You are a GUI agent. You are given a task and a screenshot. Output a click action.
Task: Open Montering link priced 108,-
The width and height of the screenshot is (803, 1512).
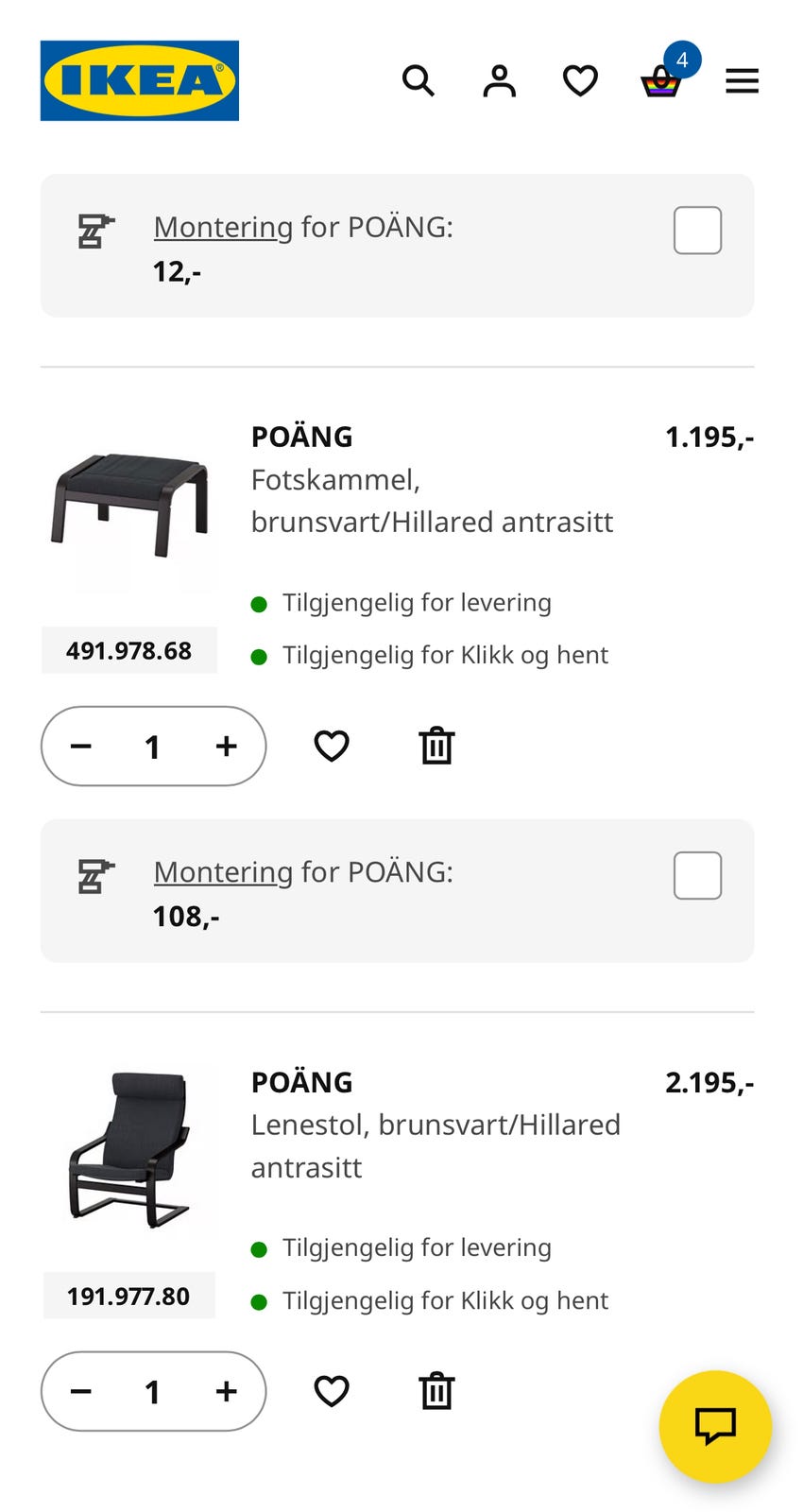(x=223, y=871)
